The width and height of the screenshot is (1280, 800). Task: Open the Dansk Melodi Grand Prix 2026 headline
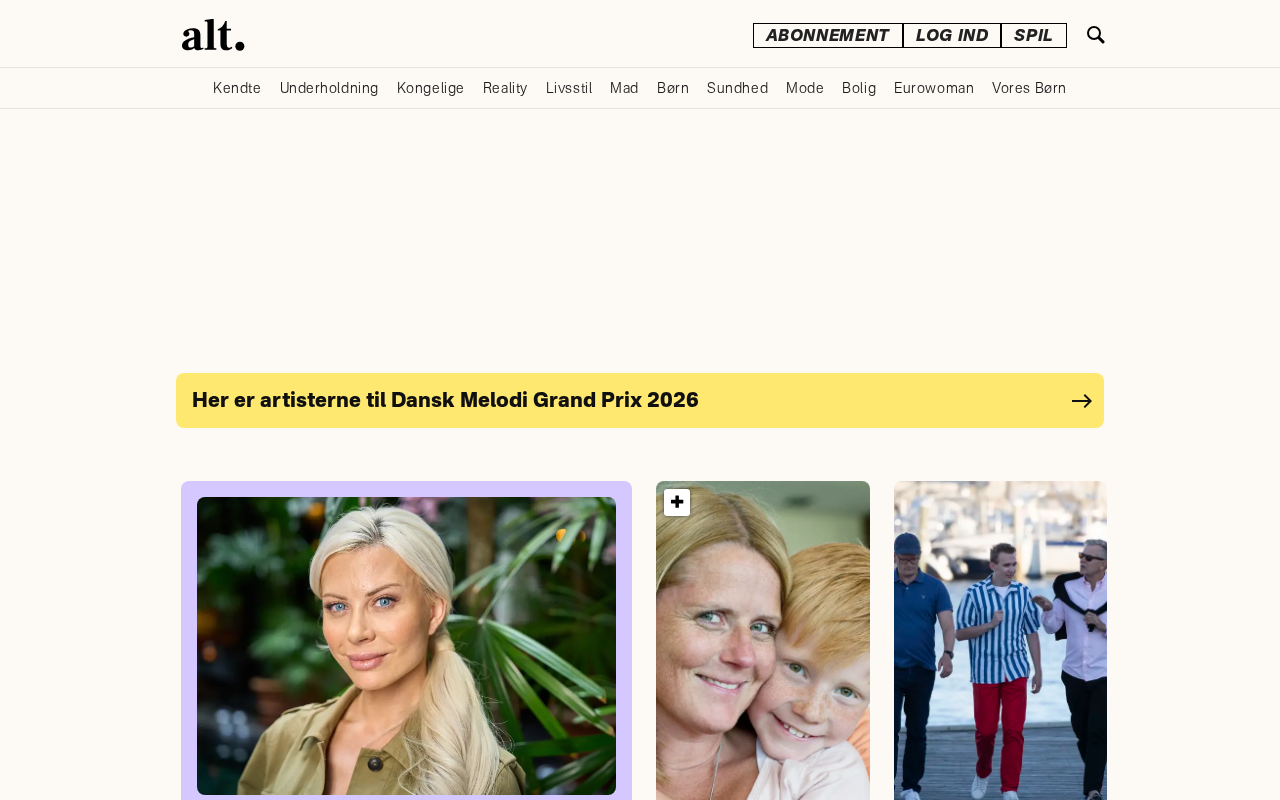[445, 400]
